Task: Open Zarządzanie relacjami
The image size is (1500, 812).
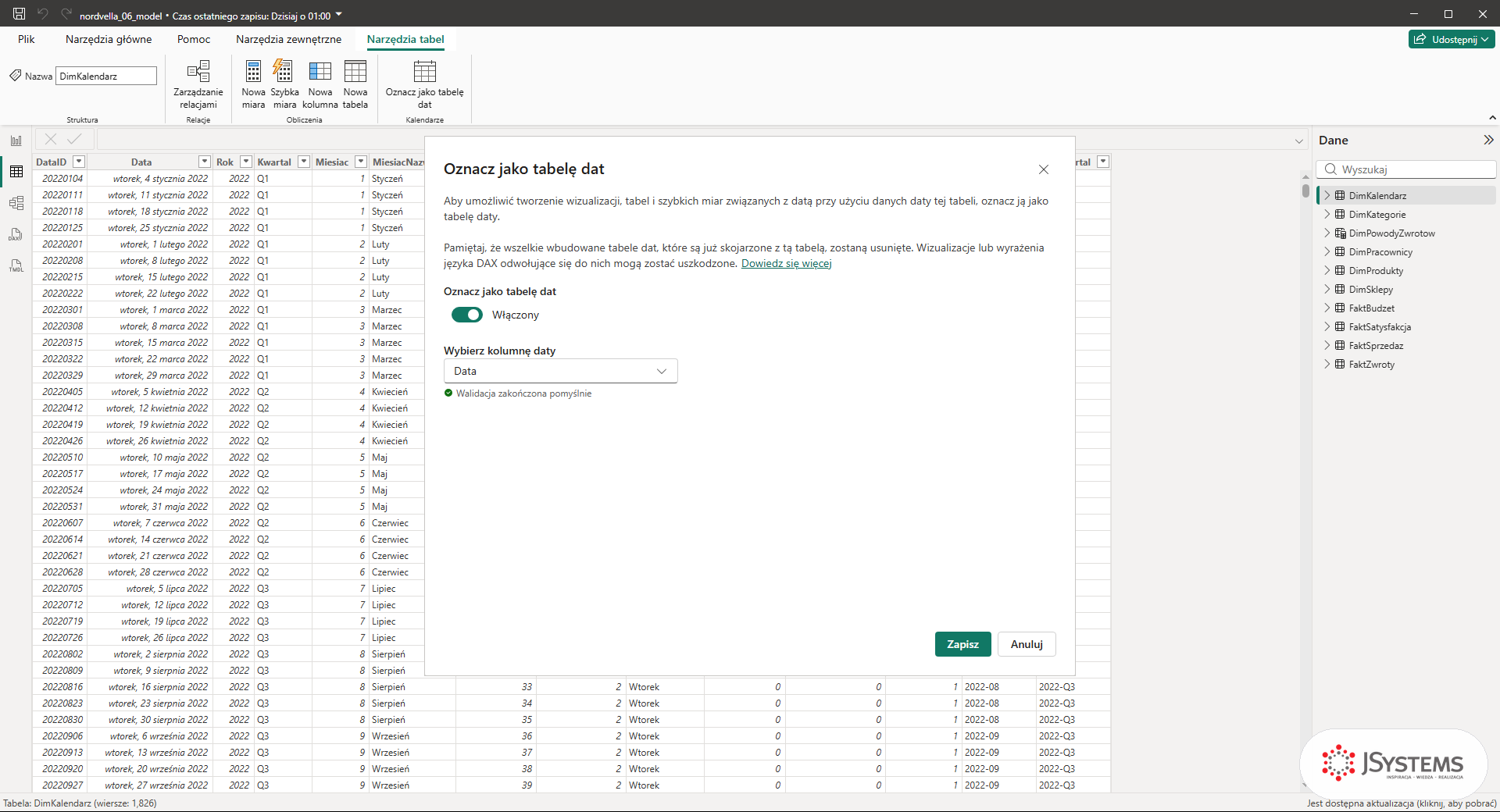Action: coord(198,84)
